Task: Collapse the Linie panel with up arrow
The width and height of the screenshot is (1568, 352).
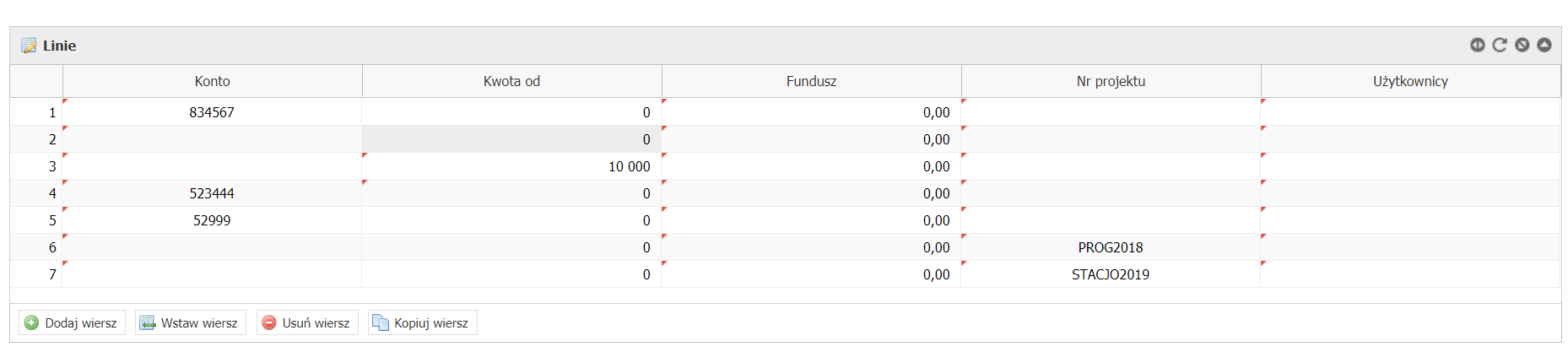Action: [x=1544, y=45]
